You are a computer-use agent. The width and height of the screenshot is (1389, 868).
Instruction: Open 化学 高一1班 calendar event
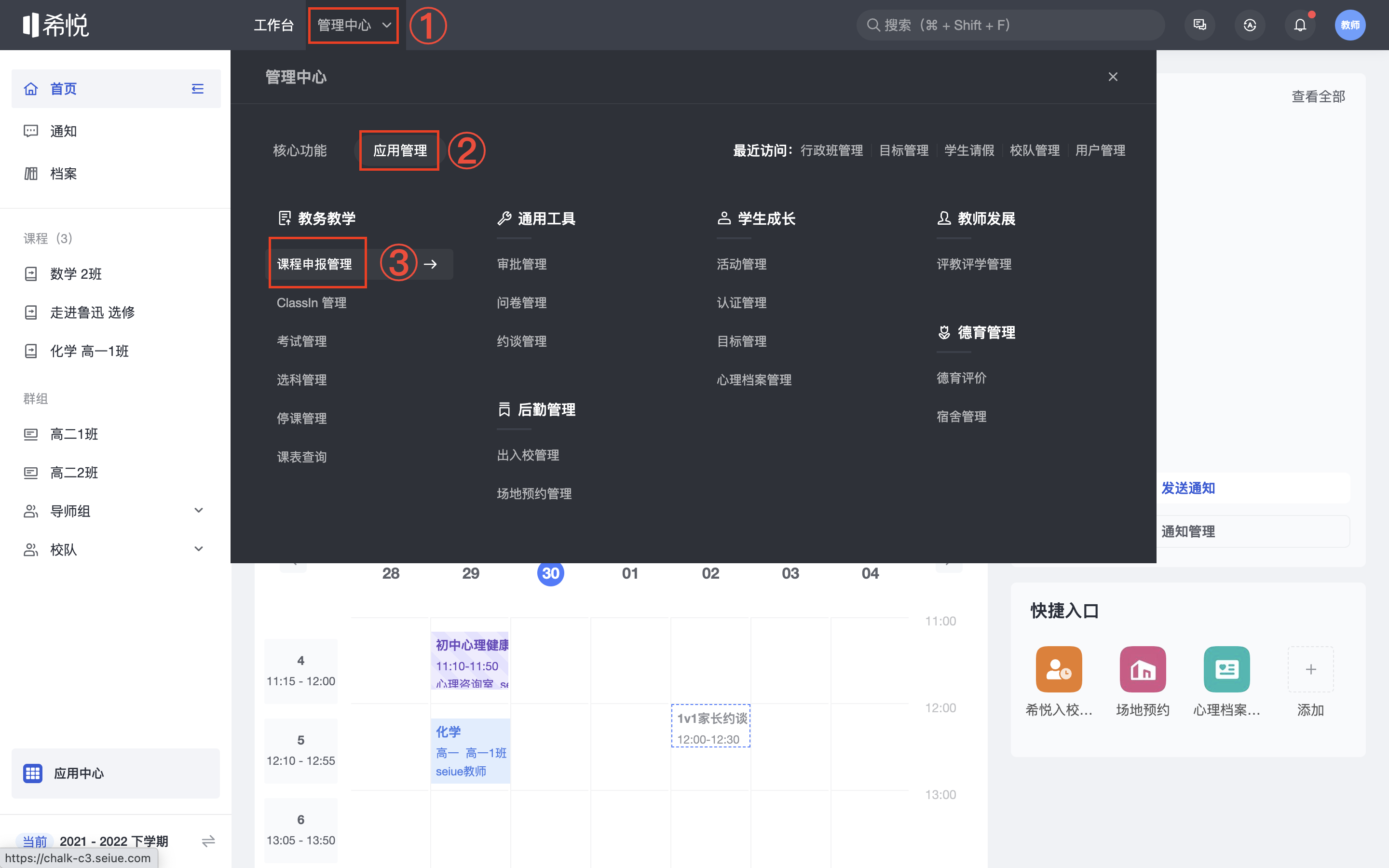pos(471,751)
